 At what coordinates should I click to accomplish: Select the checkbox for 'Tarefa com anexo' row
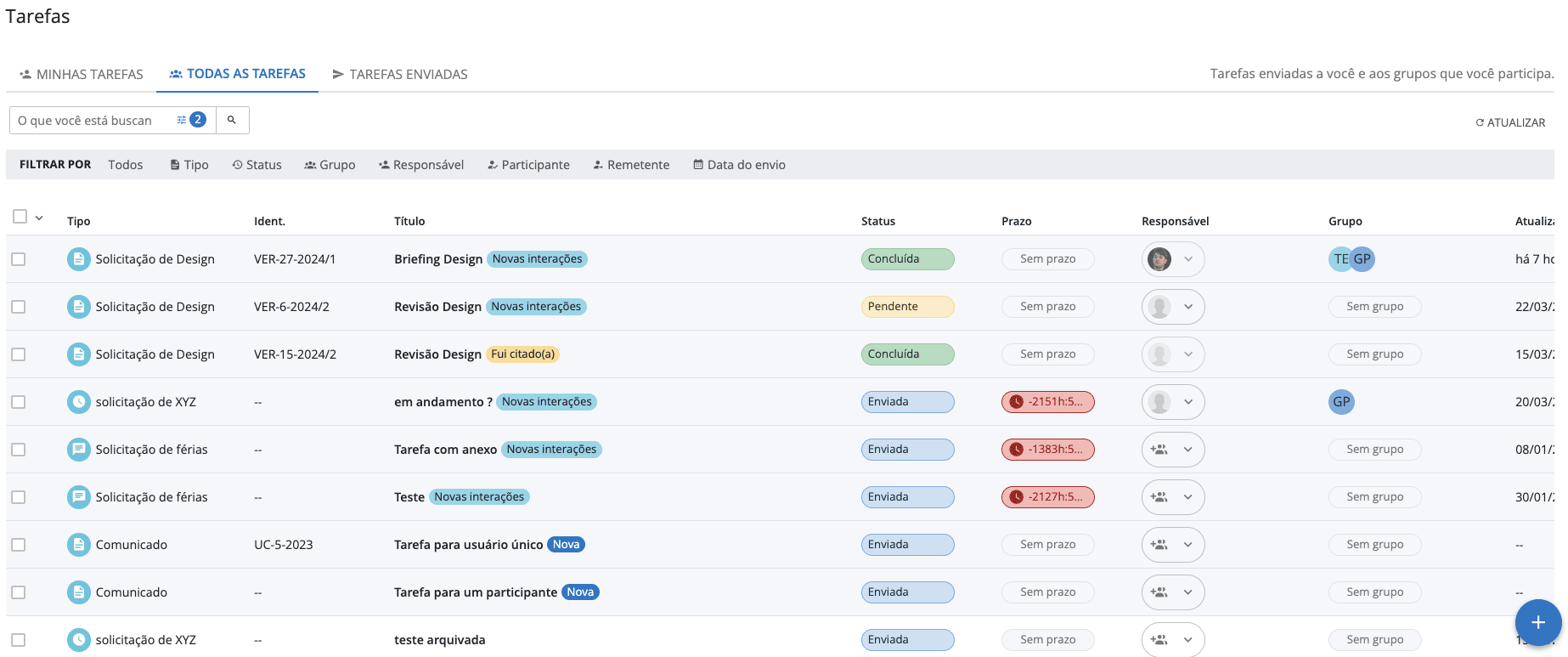point(19,450)
